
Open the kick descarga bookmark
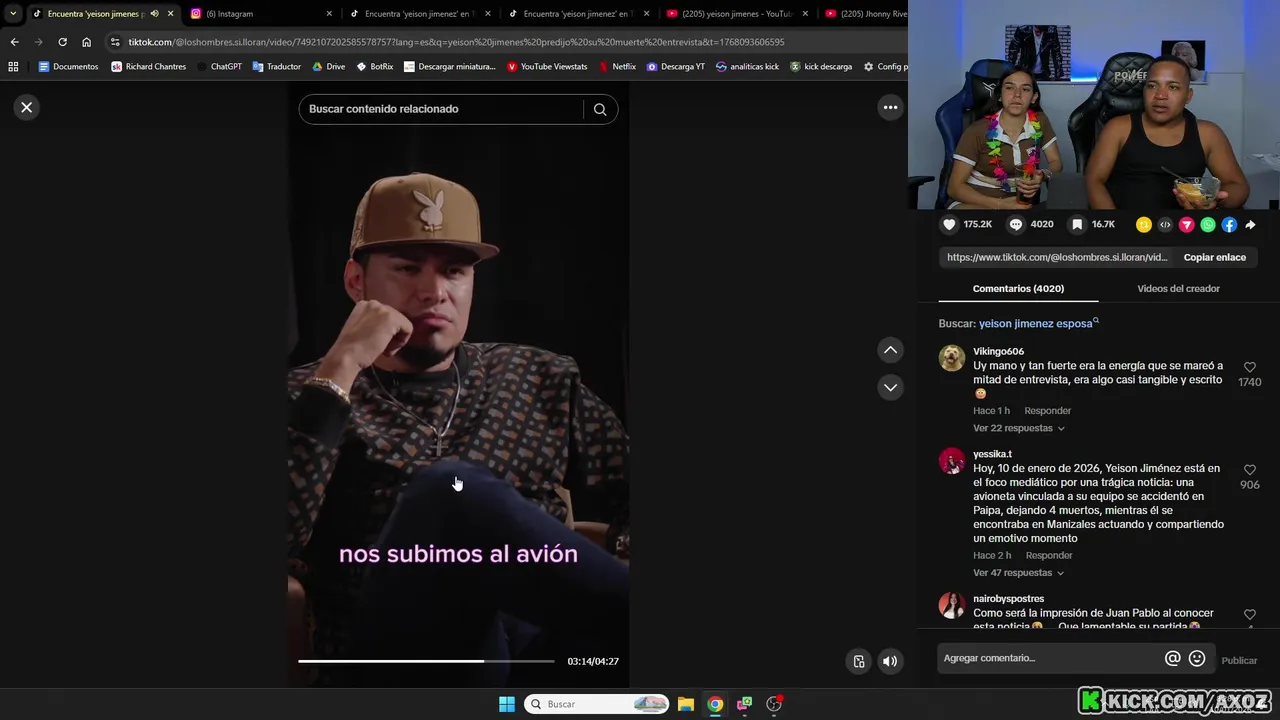pyautogui.click(x=821, y=67)
